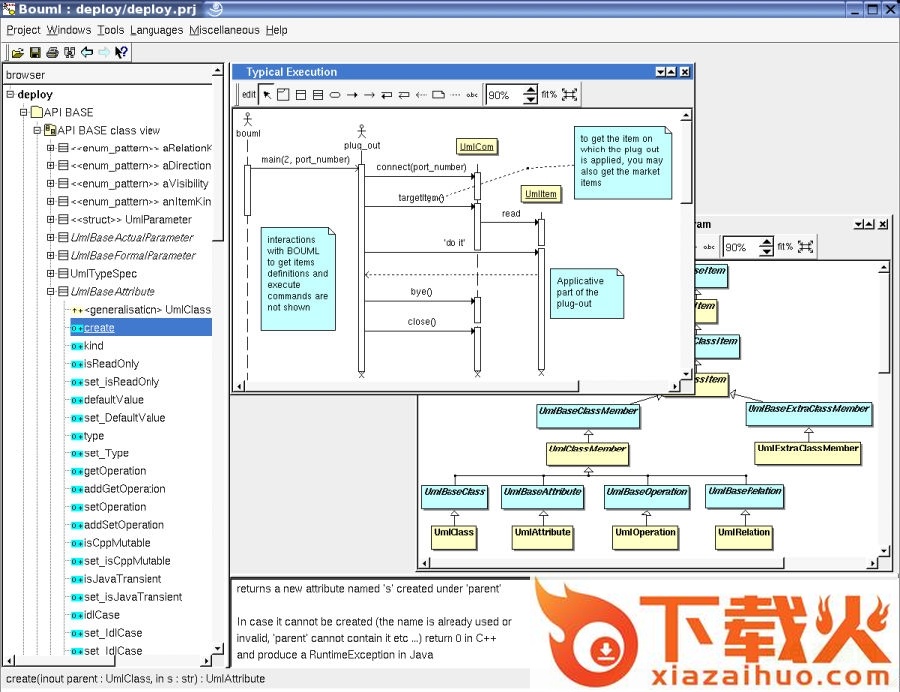
Task: Click fit% in the class diagram window
Action: coord(785,247)
